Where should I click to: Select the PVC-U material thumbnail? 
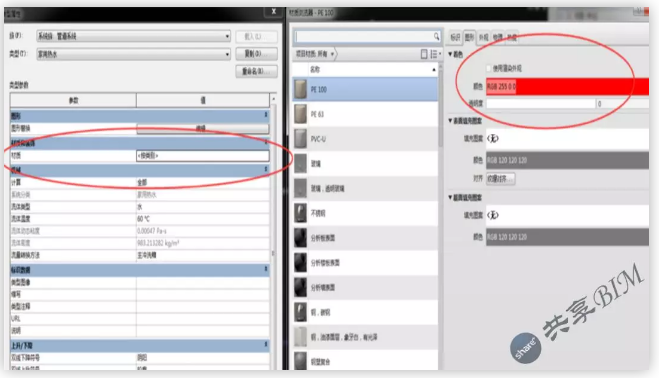coord(300,139)
